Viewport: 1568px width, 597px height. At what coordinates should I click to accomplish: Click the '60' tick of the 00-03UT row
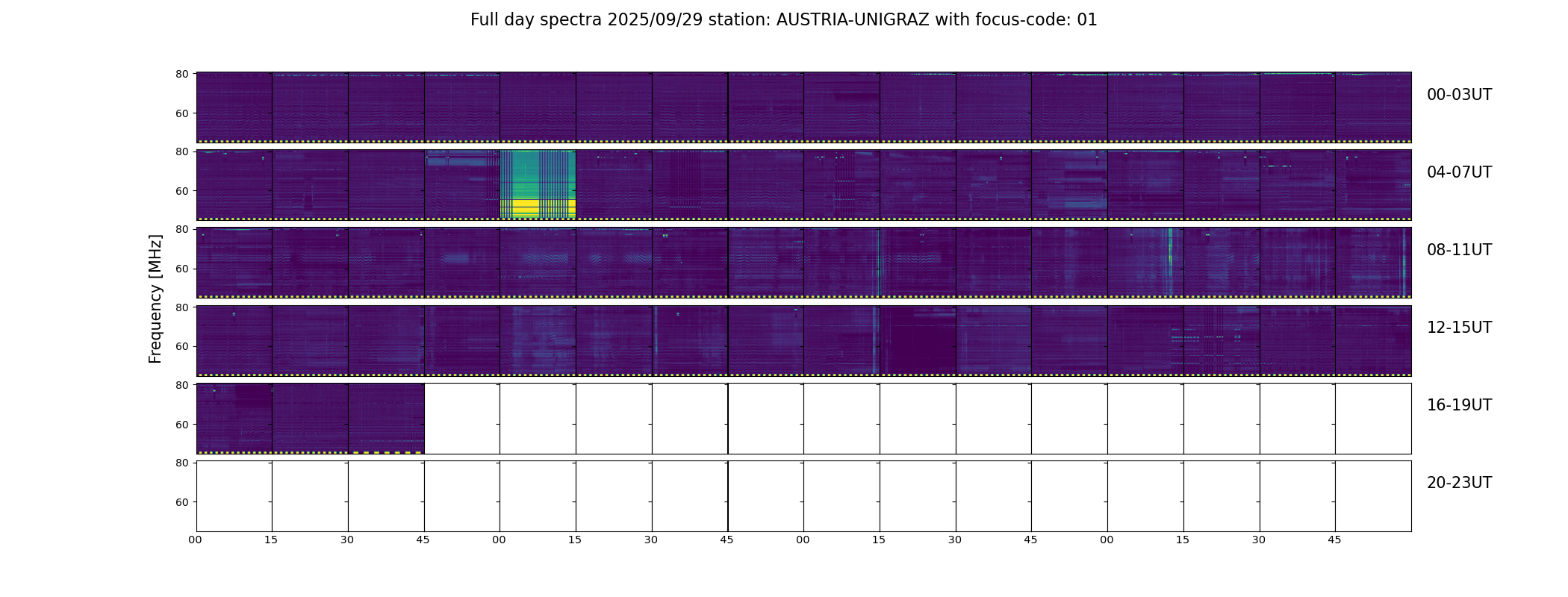coord(181,113)
